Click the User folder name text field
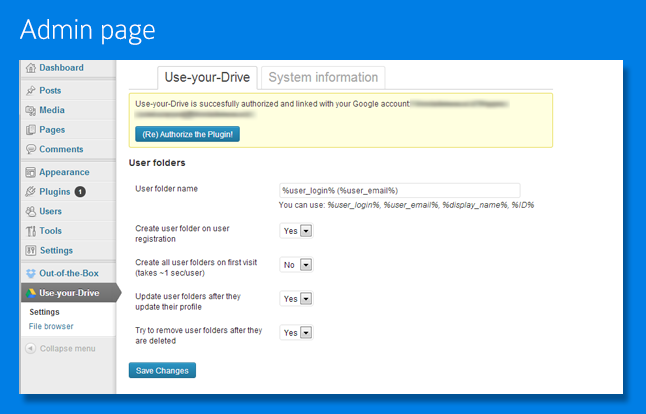Viewport: 646px width, 414px height. click(399, 190)
